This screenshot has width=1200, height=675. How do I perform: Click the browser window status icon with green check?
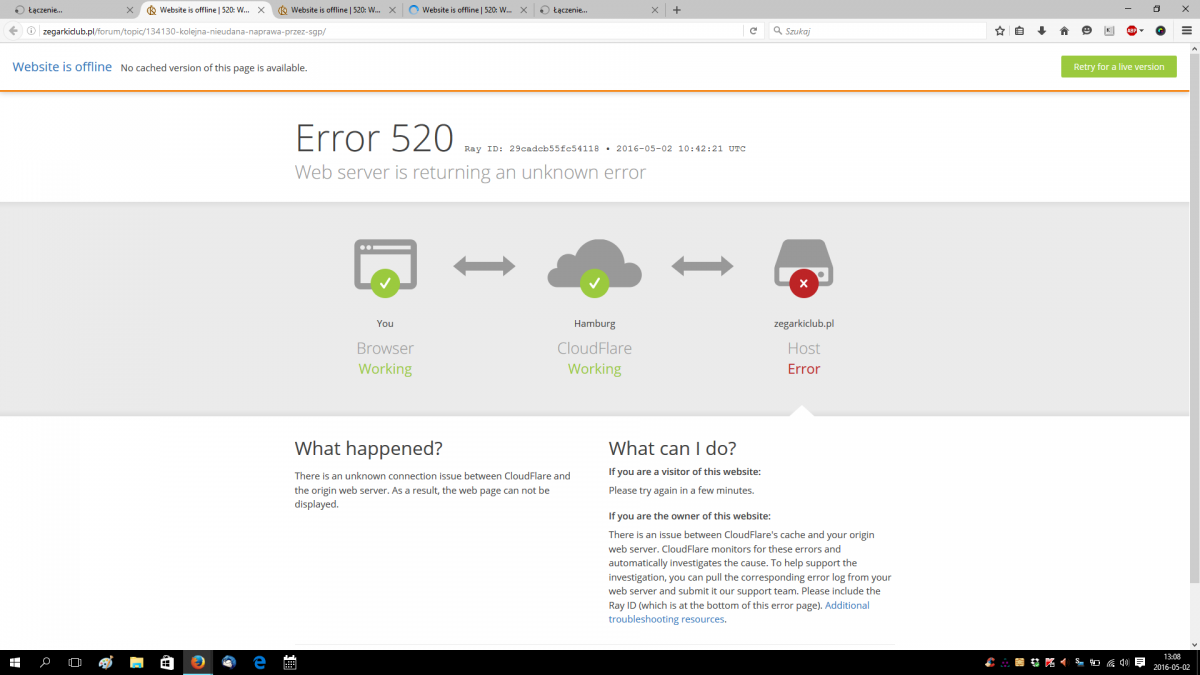point(385,267)
